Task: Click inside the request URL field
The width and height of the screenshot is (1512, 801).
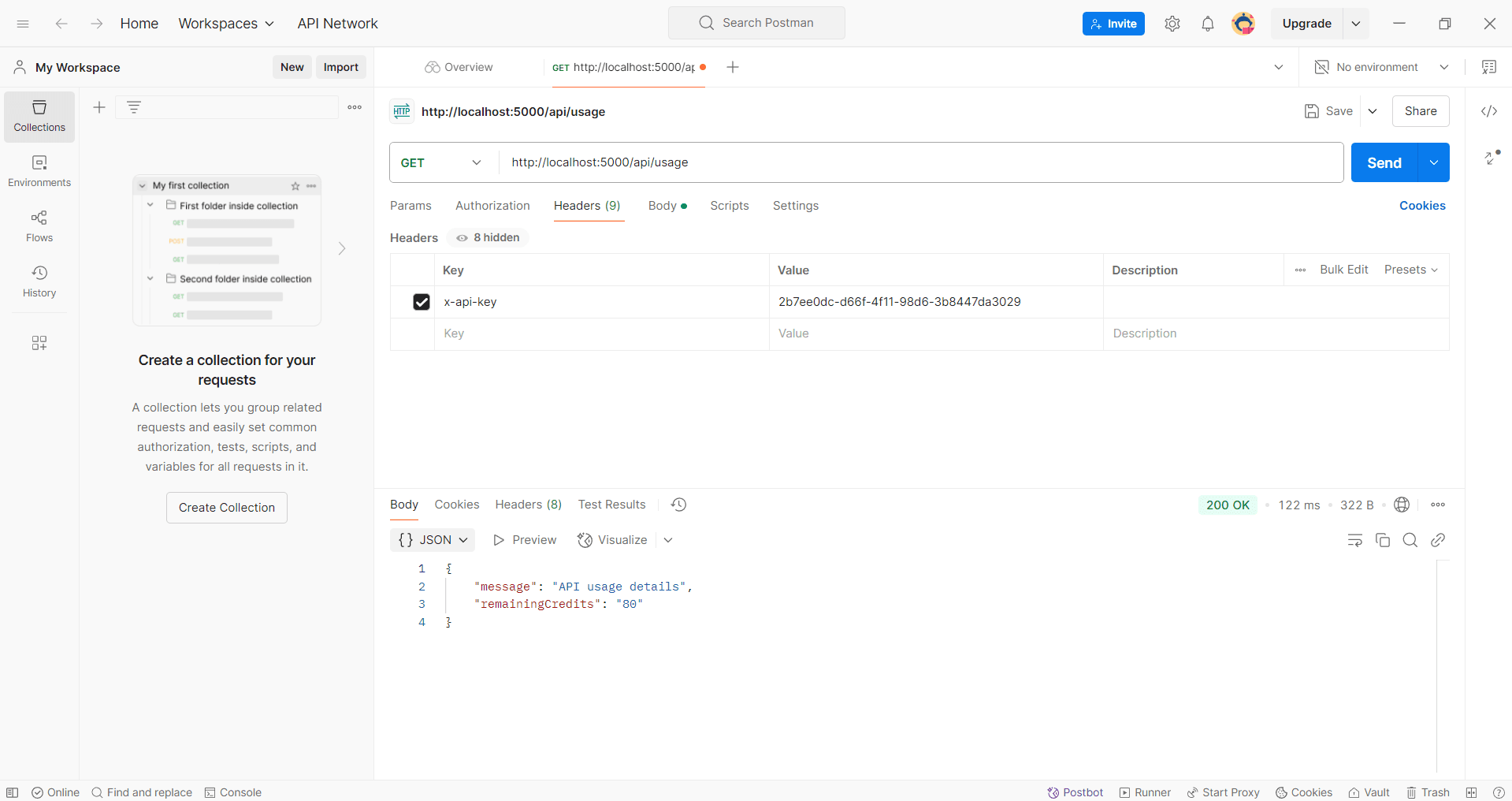Action: pyautogui.click(x=867, y=162)
